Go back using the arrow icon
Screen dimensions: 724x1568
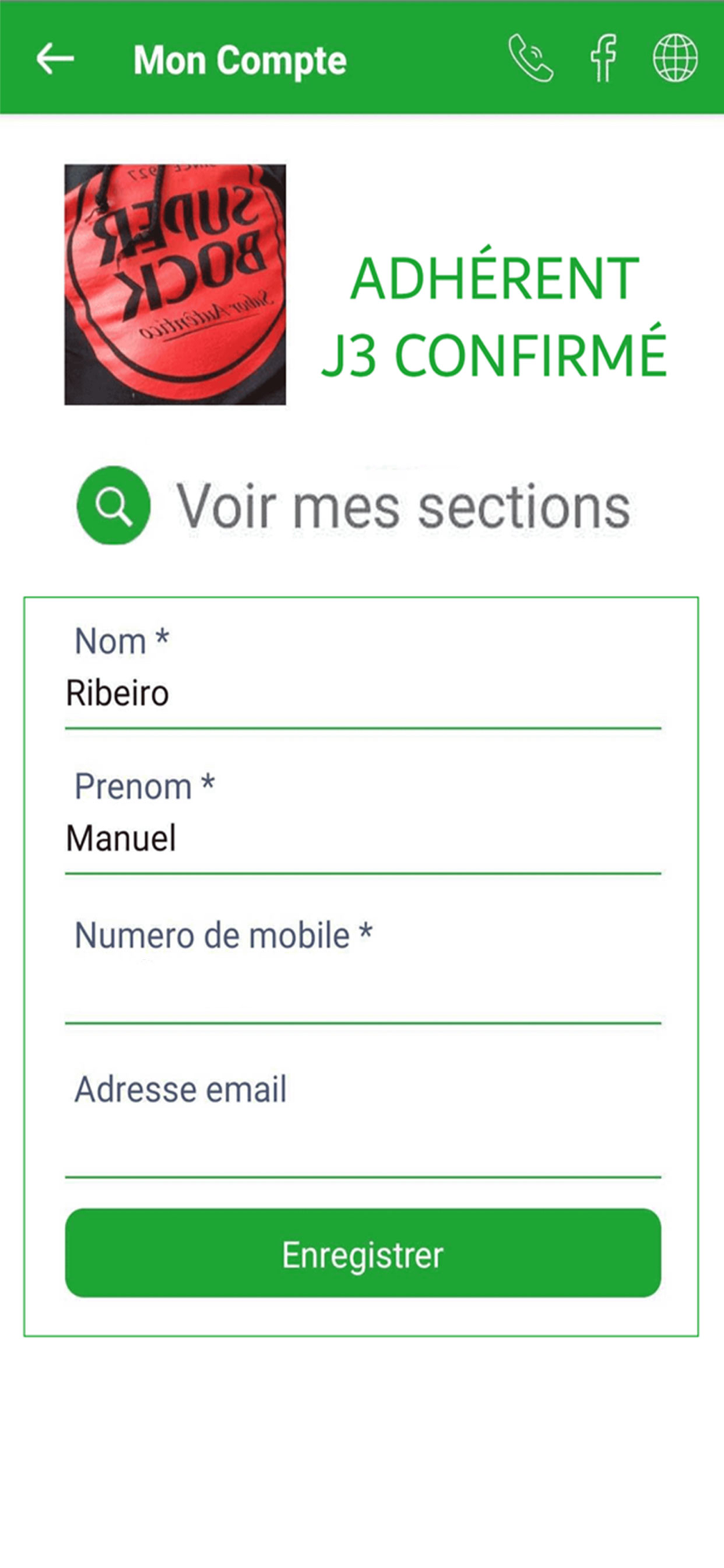(x=55, y=59)
